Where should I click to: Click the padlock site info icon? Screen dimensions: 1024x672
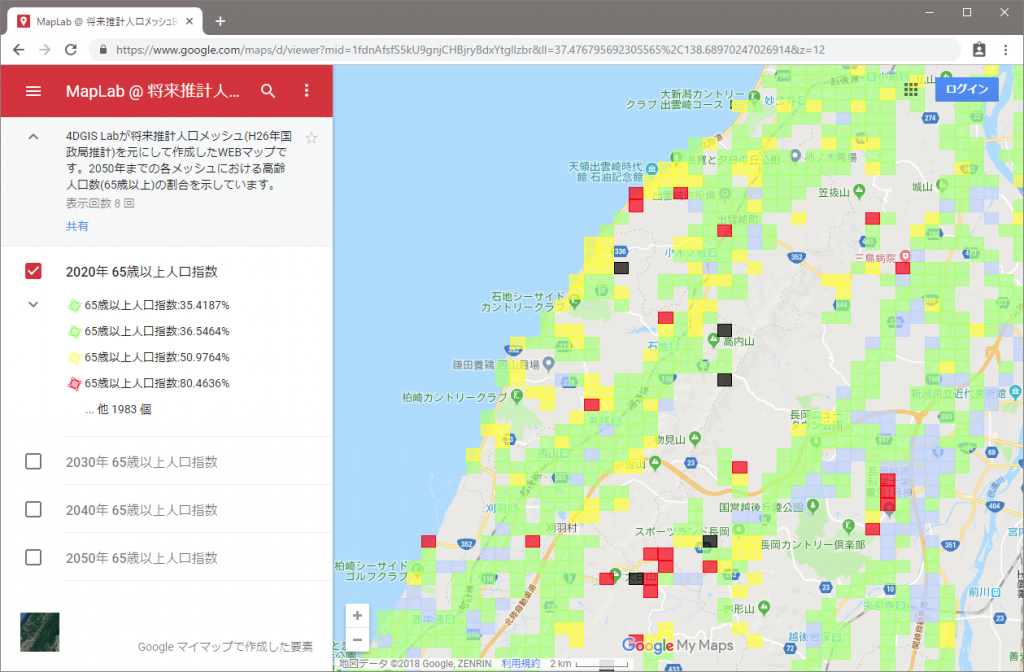coord(103,50)
